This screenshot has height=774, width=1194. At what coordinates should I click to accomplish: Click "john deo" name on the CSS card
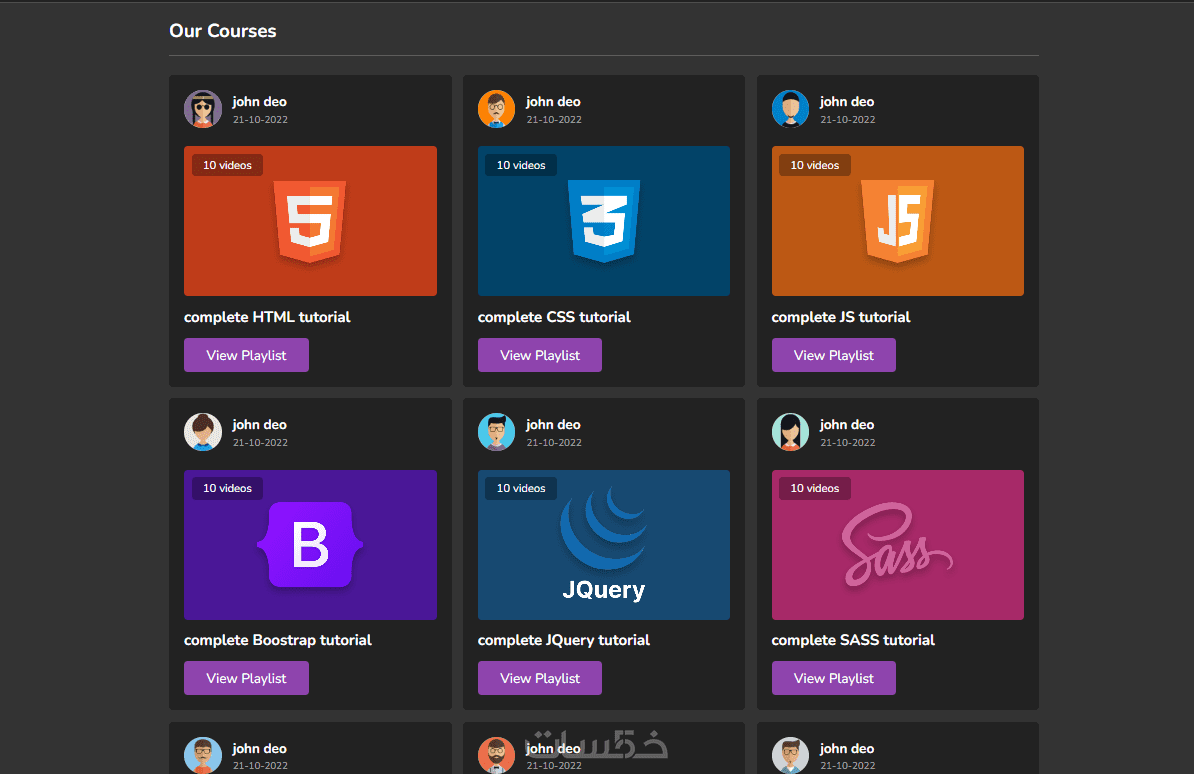[x=554, y=101]
